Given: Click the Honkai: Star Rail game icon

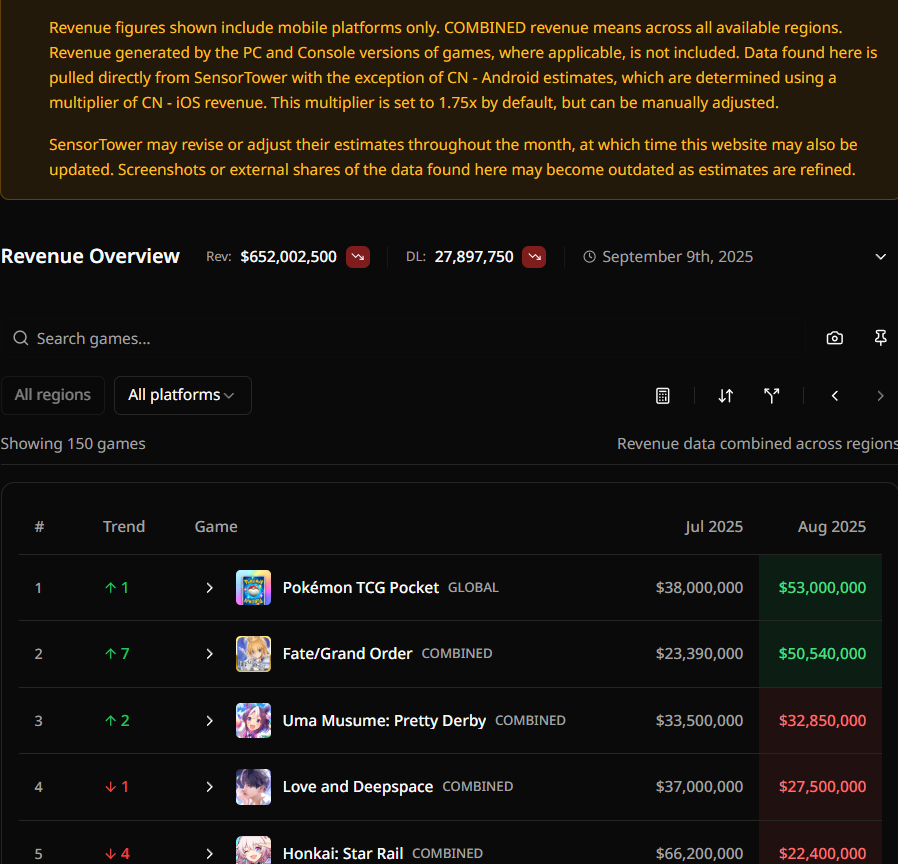Looking at the screenshot, I should click(x=253, y=850).
